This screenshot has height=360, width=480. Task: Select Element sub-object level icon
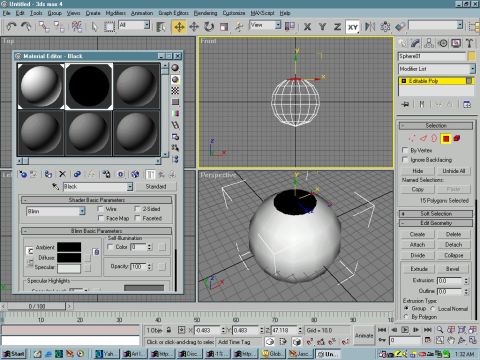coord(457,138)
